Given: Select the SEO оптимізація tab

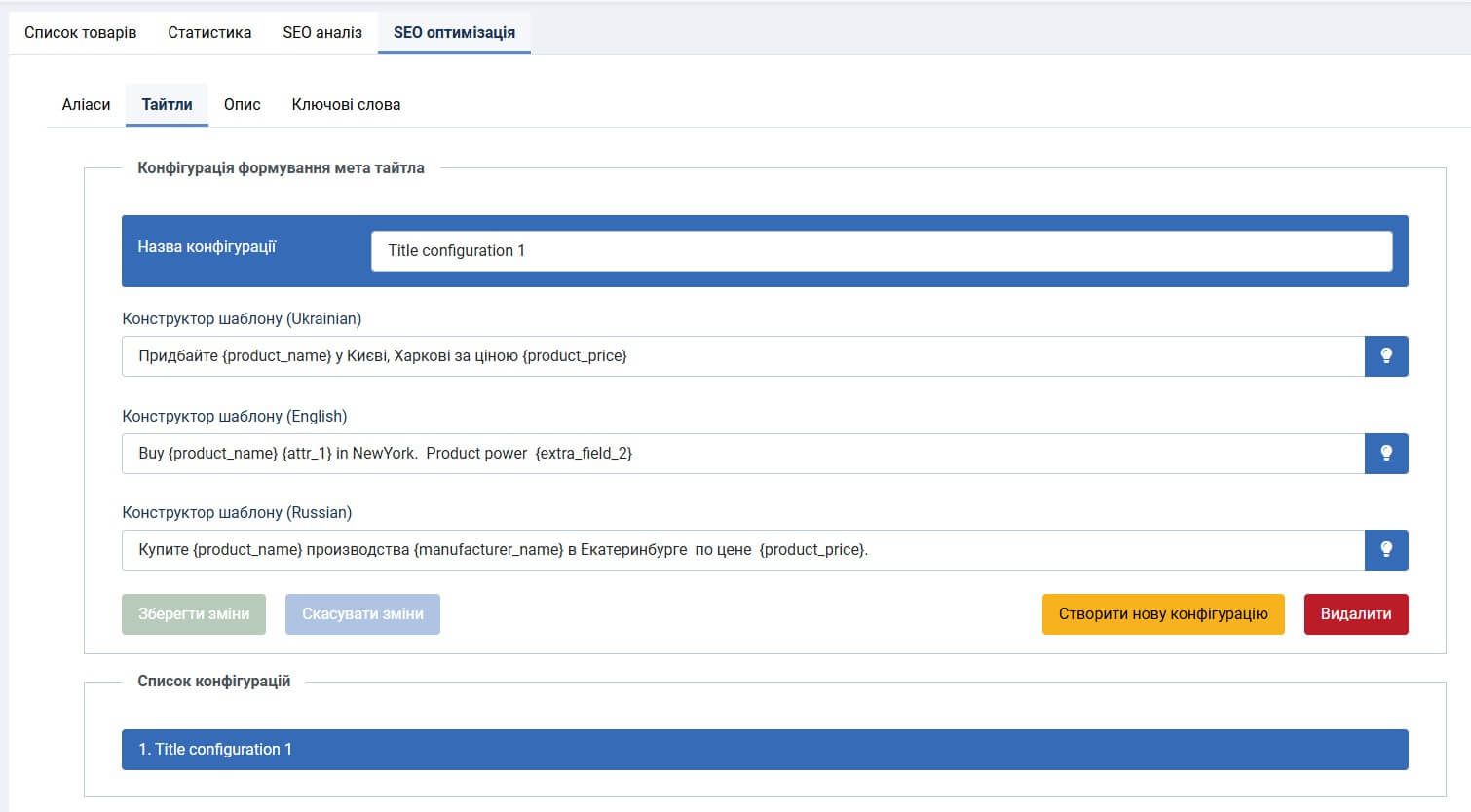Looking at the screenshot, I should point(454,32).
